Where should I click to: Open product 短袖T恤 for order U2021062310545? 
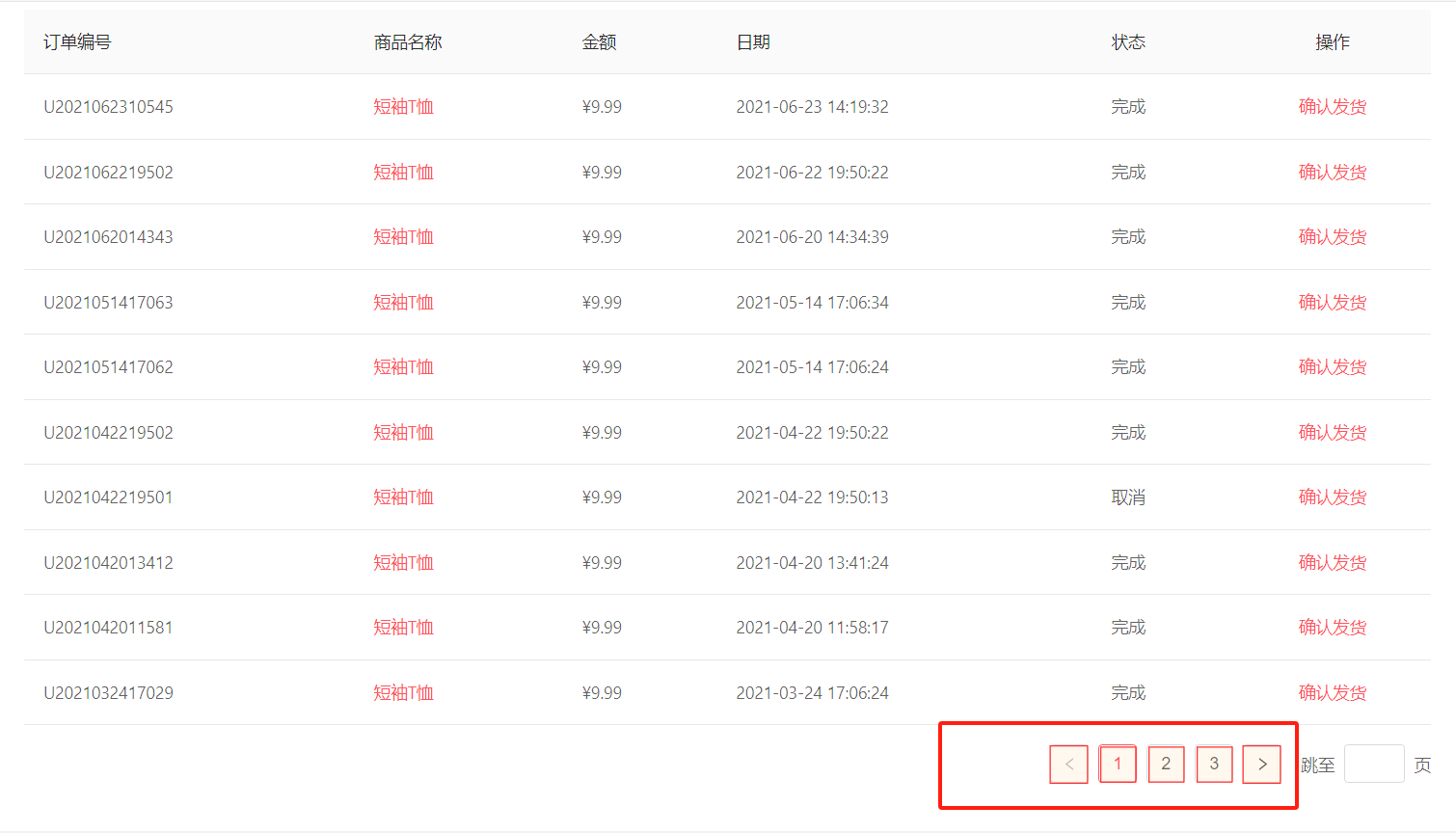(x=403, y=107)
